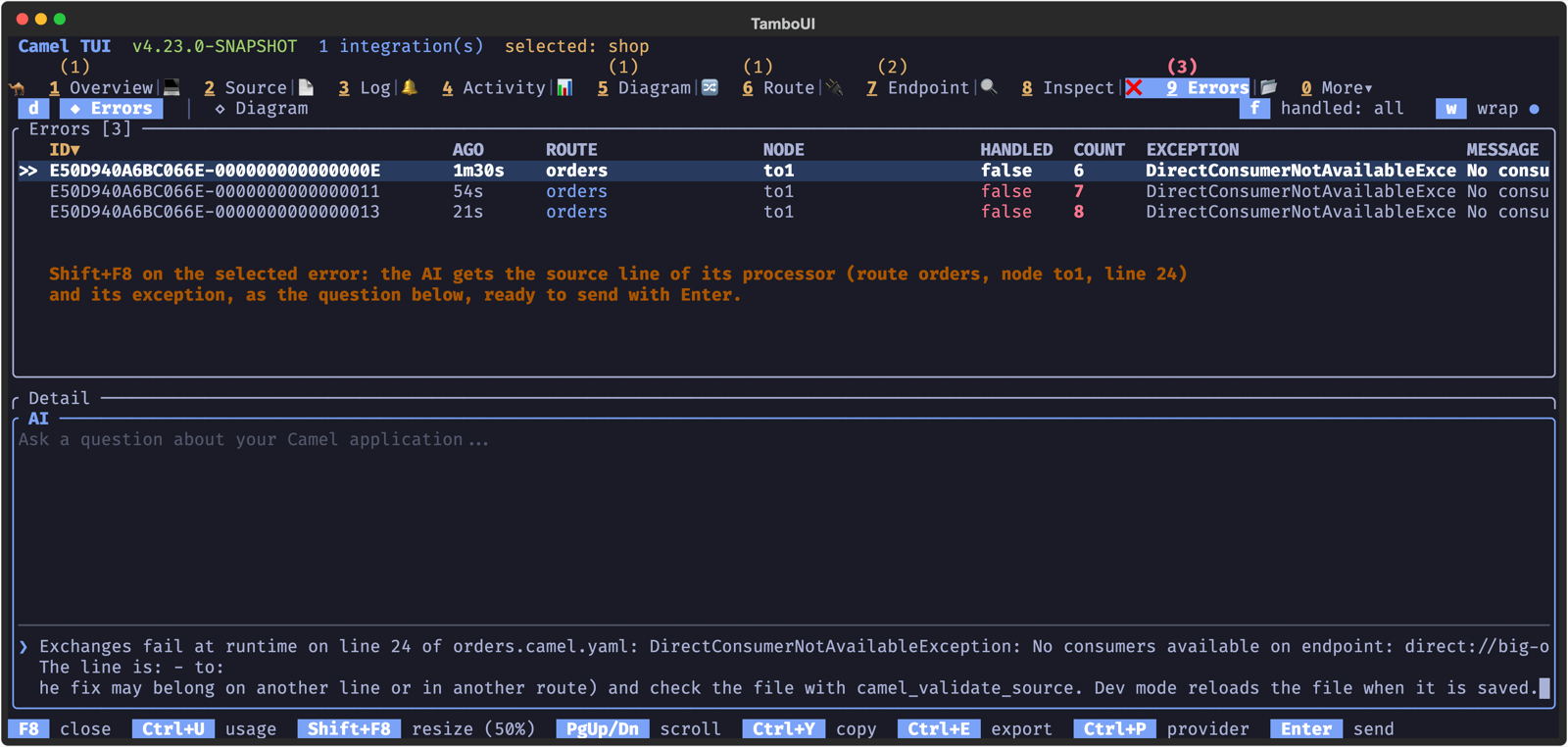This screenshot has height=747, width=1568.
Task: Select error ID ending in 000E
Action: 215,171
